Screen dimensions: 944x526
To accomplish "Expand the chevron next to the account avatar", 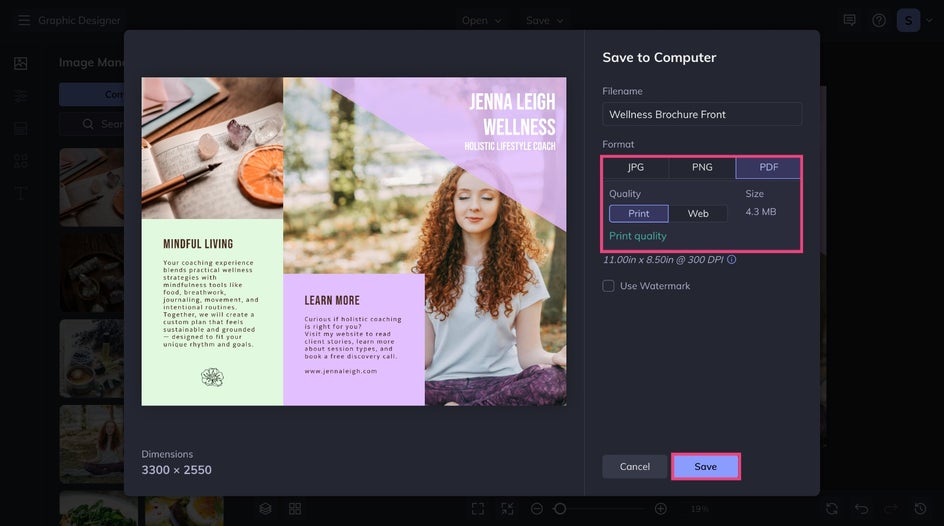I will tap(930, 20).
